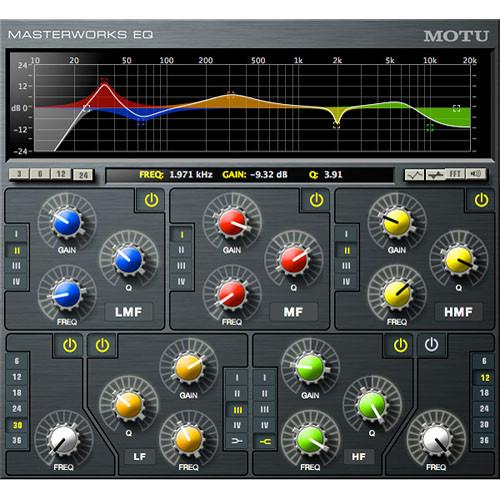This screenshot has height=500, width=500.
Task: Choose 36 dB slope for high-cut filter
Action: pyautogui.click(x=484, y=441)
